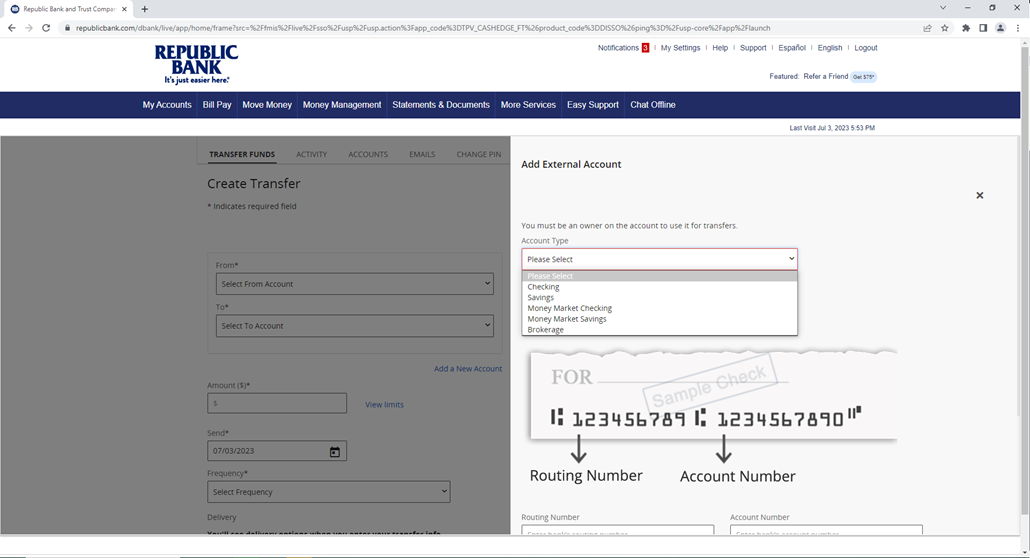This screenshot has height=558, width=1030.
Task: Open the Account Type dropdown
Action: (660, 259)
